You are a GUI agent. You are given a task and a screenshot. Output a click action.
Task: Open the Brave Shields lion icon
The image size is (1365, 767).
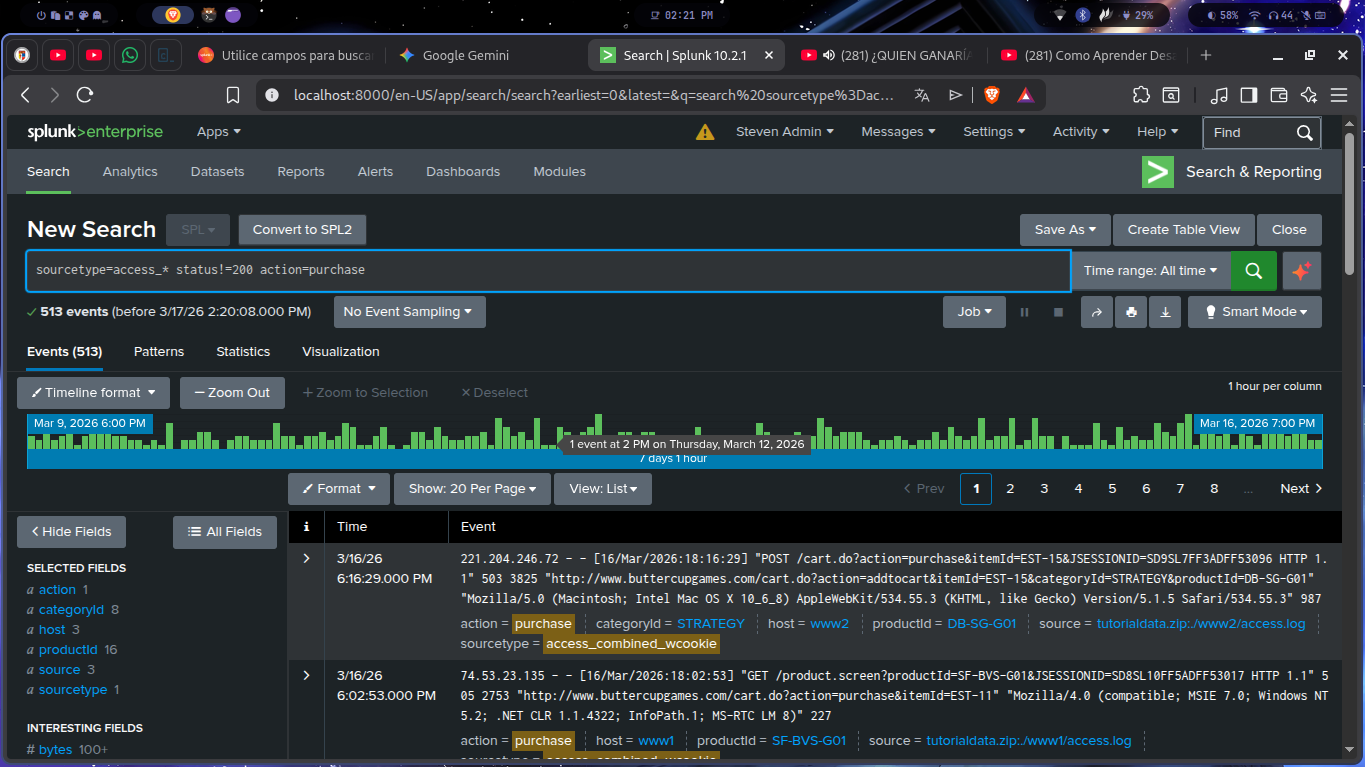point(991,95)
